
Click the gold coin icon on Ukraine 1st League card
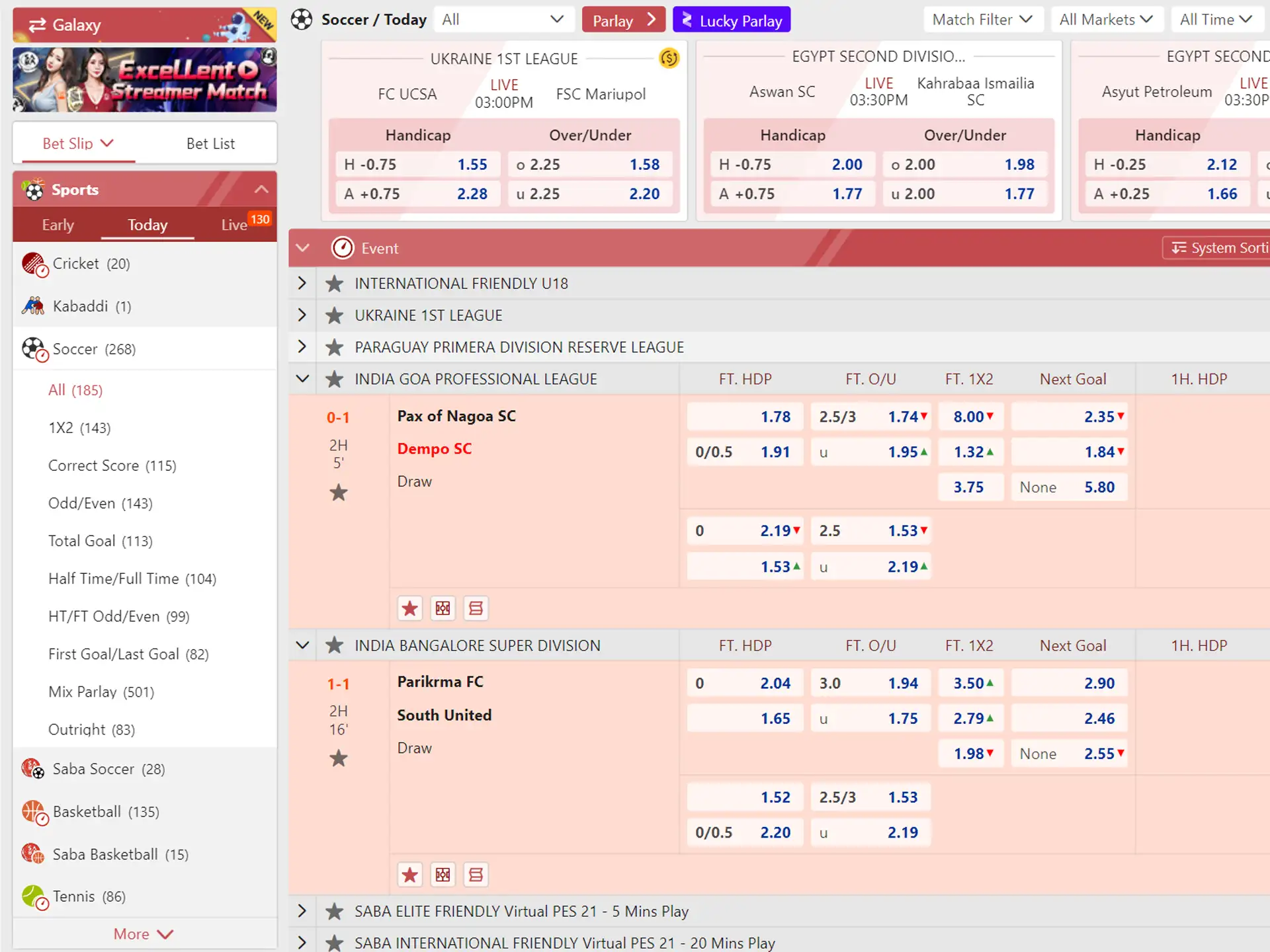669,59
